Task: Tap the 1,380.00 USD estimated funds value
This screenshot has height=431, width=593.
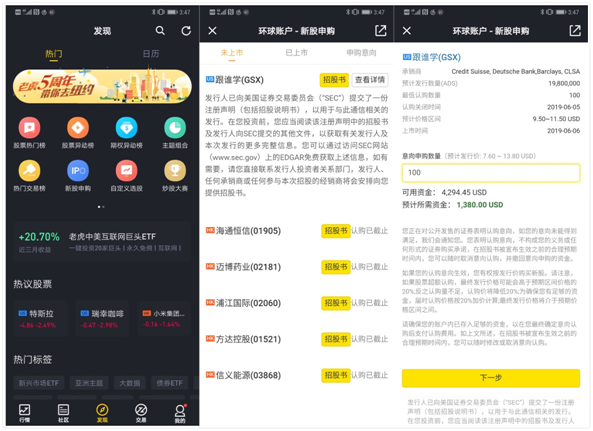Action: coord(480,205)
